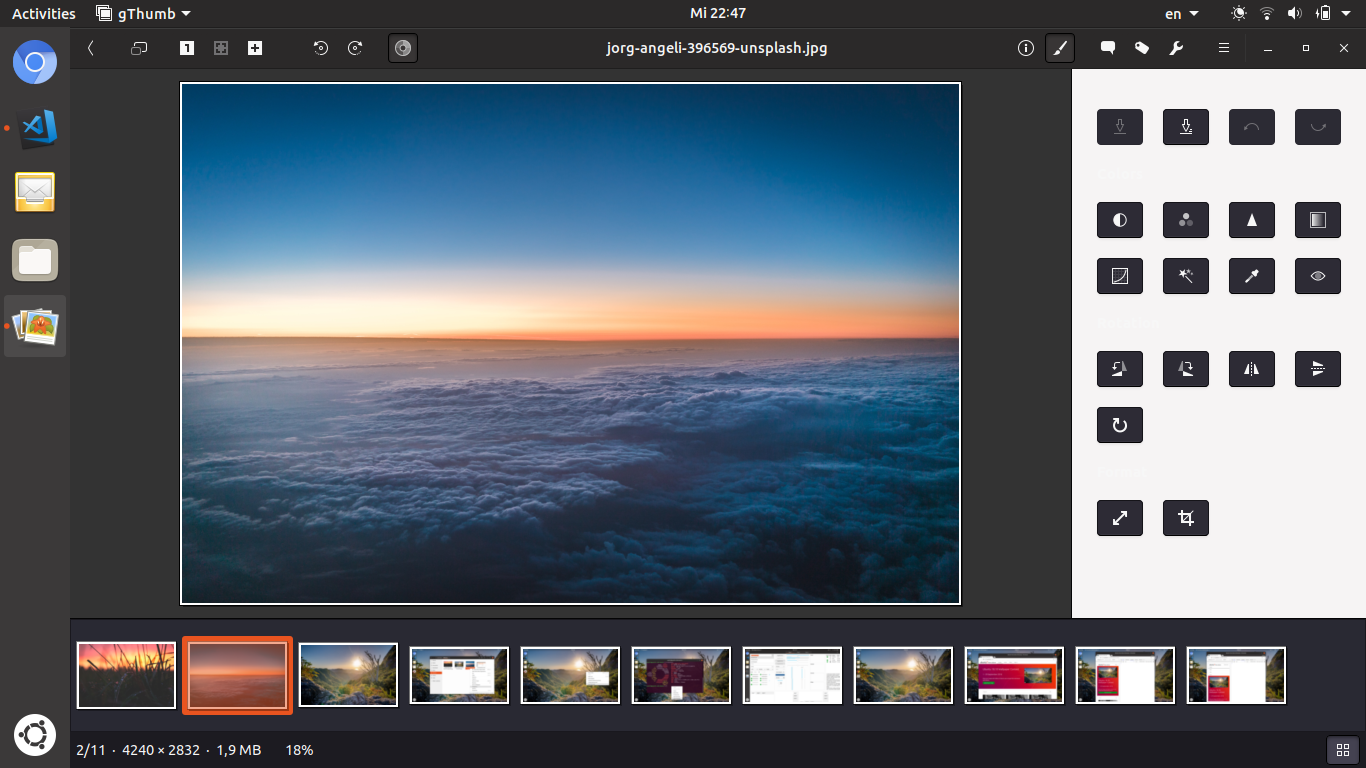Viewport: 1366px width, 768px height.
Task: Mirror the image horizontally
Action: coord(1251,369)
